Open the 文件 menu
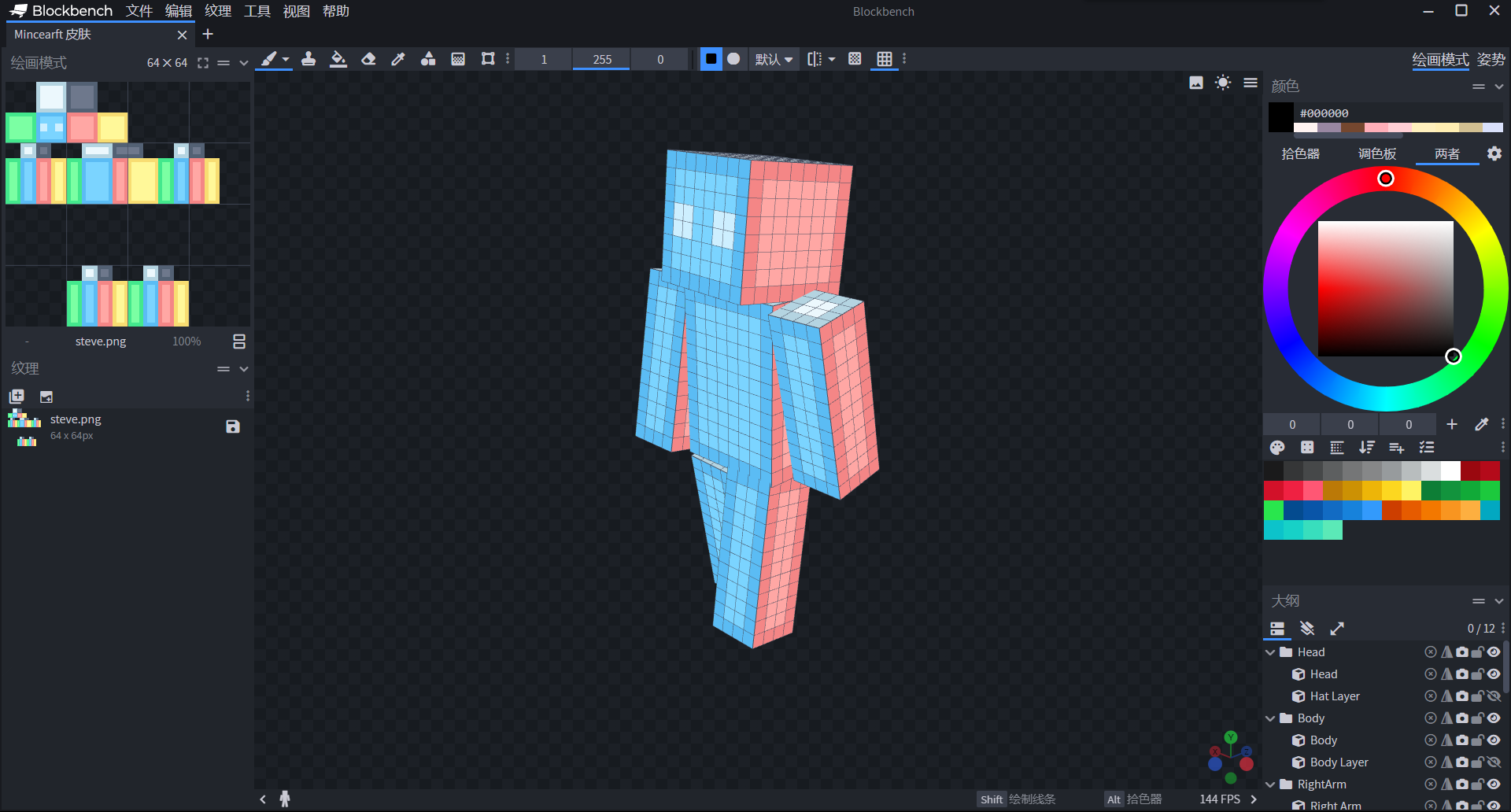 coord(139,11)
